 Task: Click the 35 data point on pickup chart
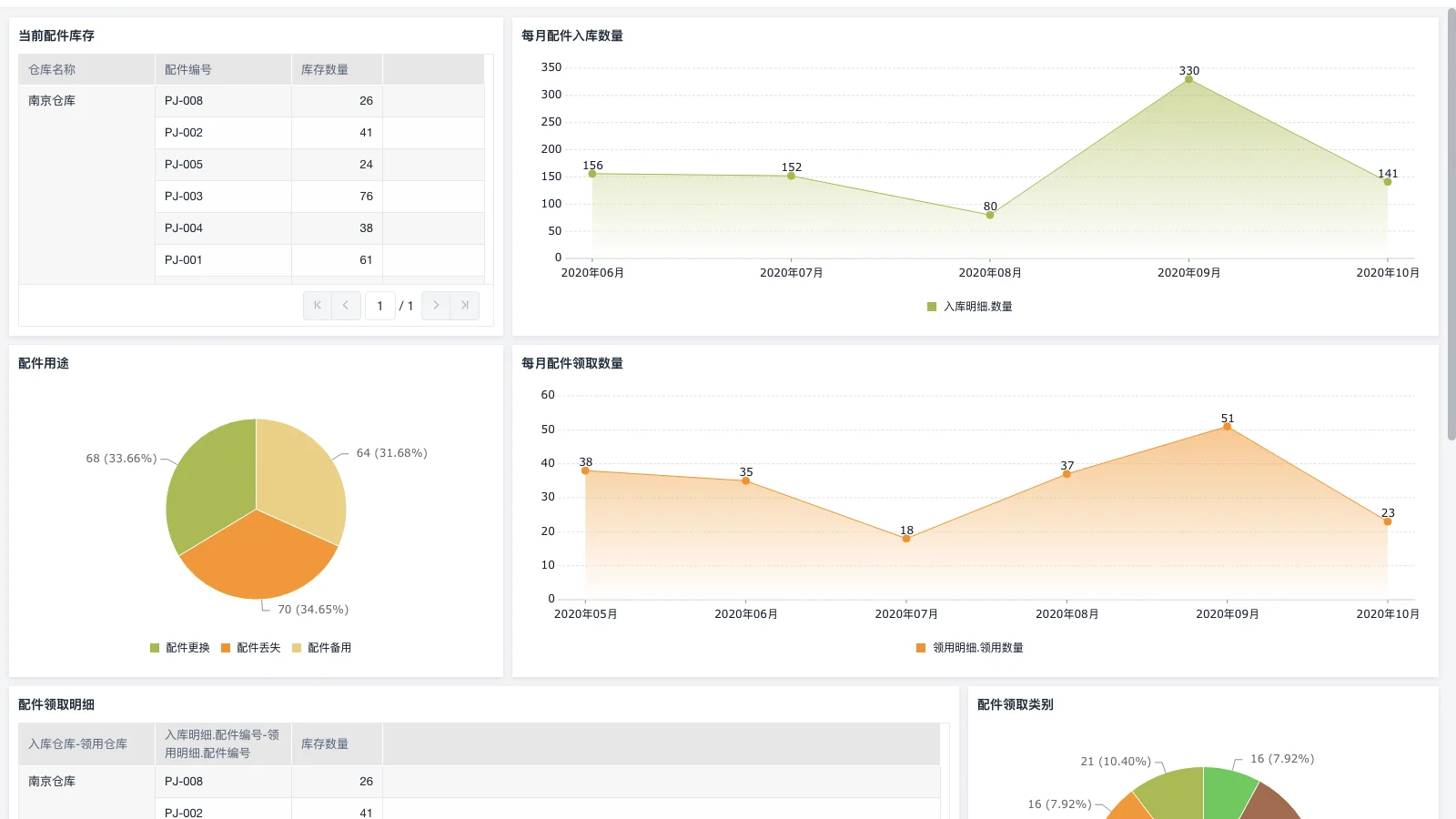pos(746,480)
